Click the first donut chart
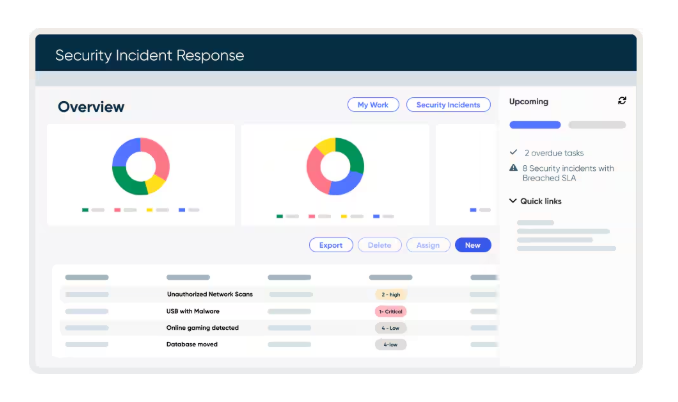This screenshot has width=678, height=402. tap(141, 166)
